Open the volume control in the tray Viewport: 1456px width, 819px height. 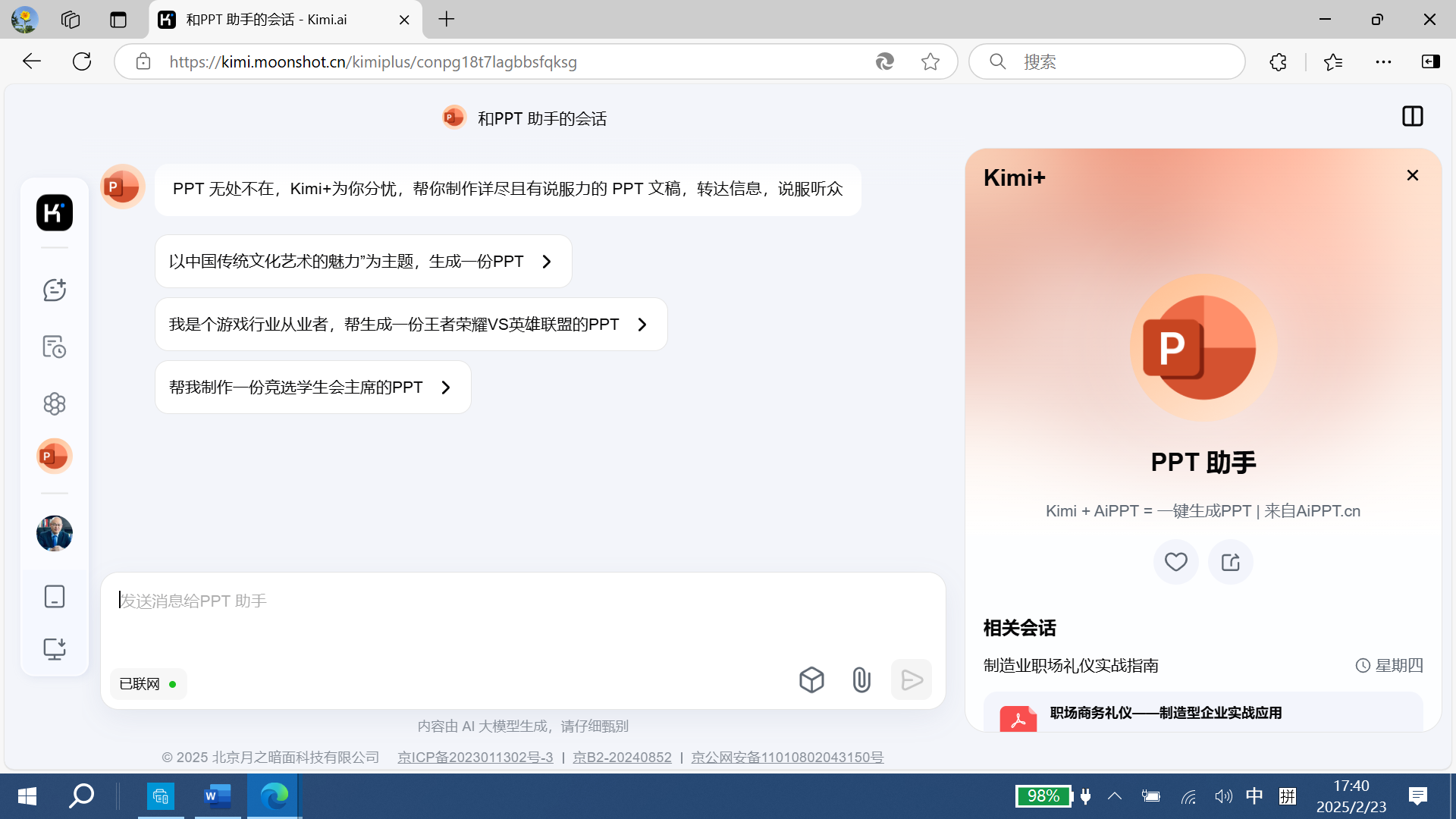click(x=1223, y=796)
